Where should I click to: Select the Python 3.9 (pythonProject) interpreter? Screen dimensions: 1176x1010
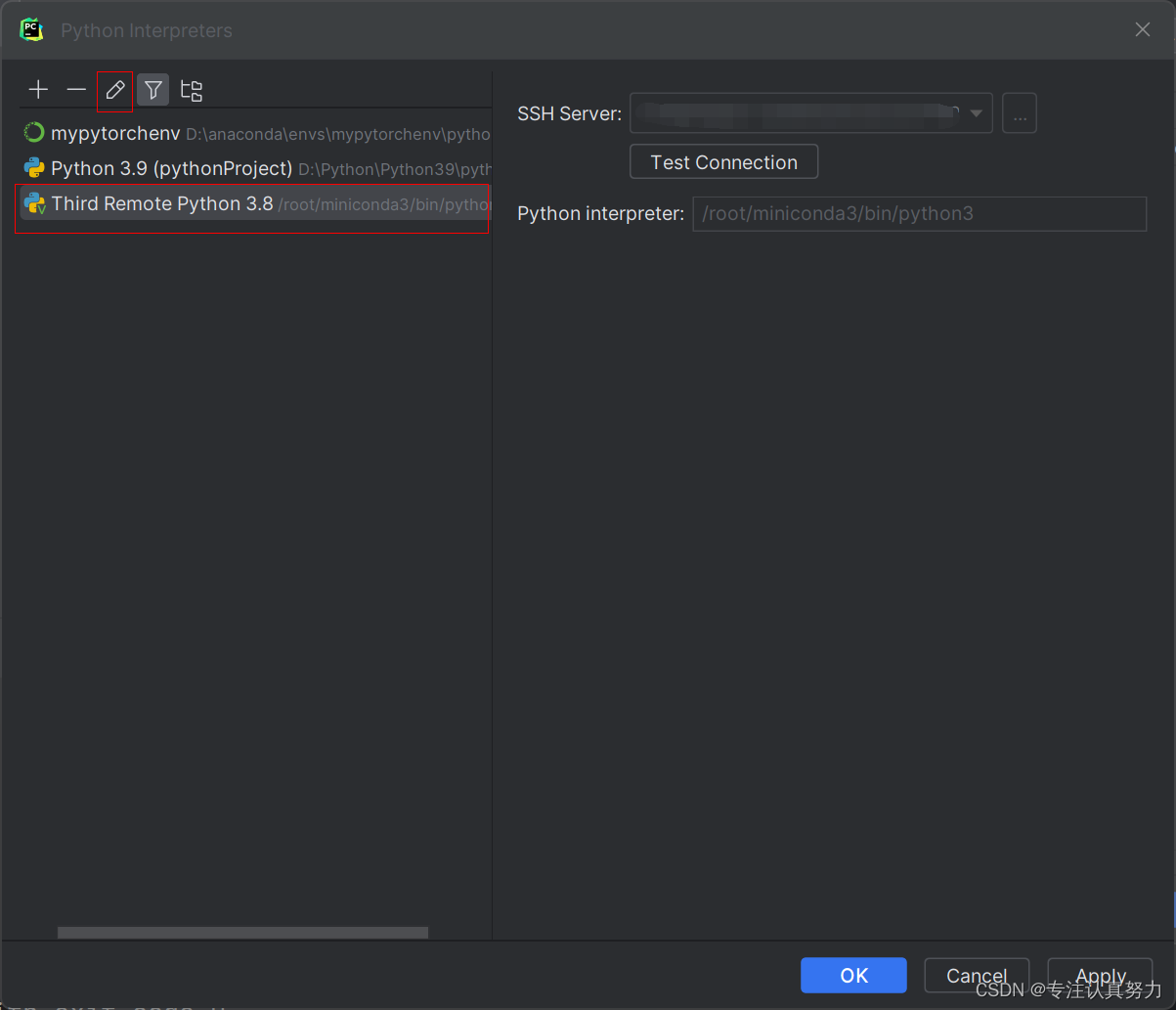tap(255, 168)
